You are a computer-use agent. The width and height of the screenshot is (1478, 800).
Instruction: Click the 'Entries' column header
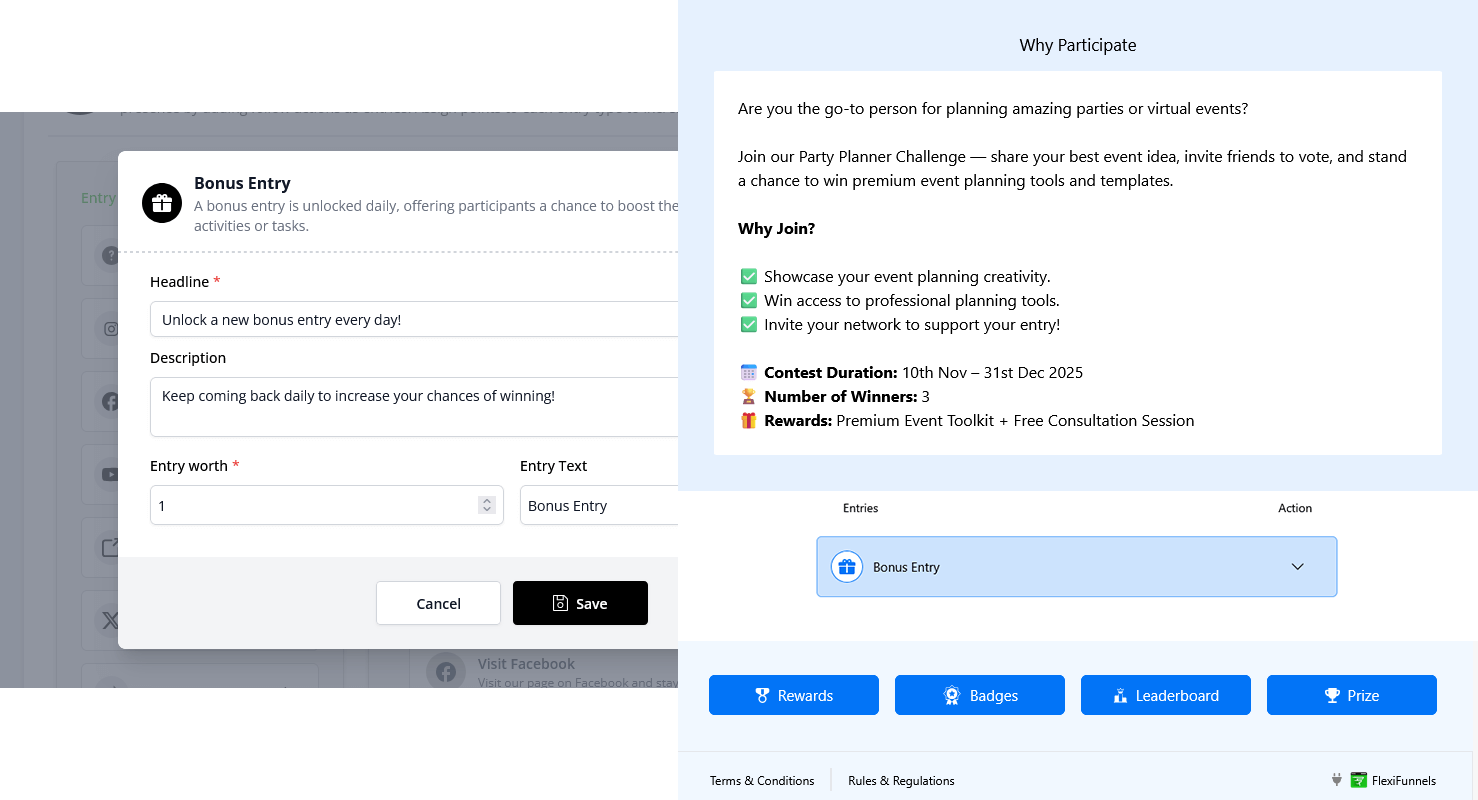[860, 508]
